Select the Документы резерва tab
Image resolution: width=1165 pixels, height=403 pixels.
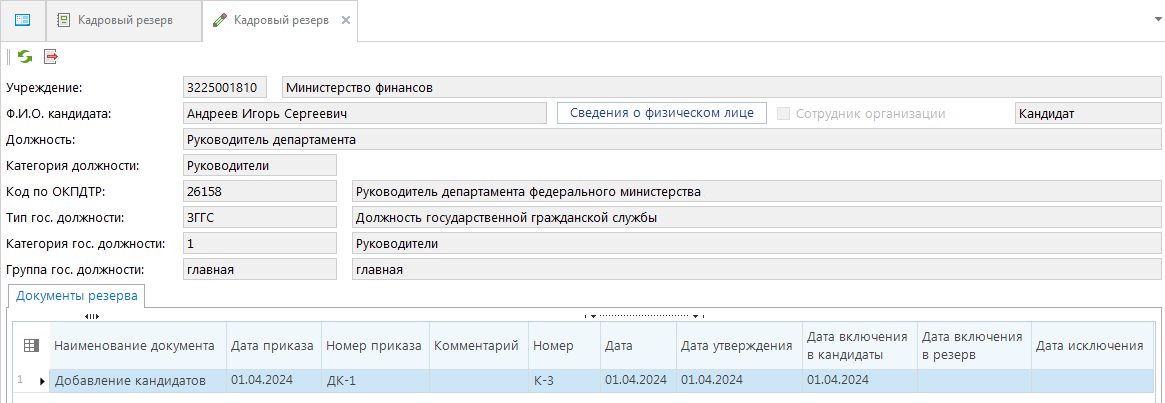pyautogui.click(x=76, y=296)
